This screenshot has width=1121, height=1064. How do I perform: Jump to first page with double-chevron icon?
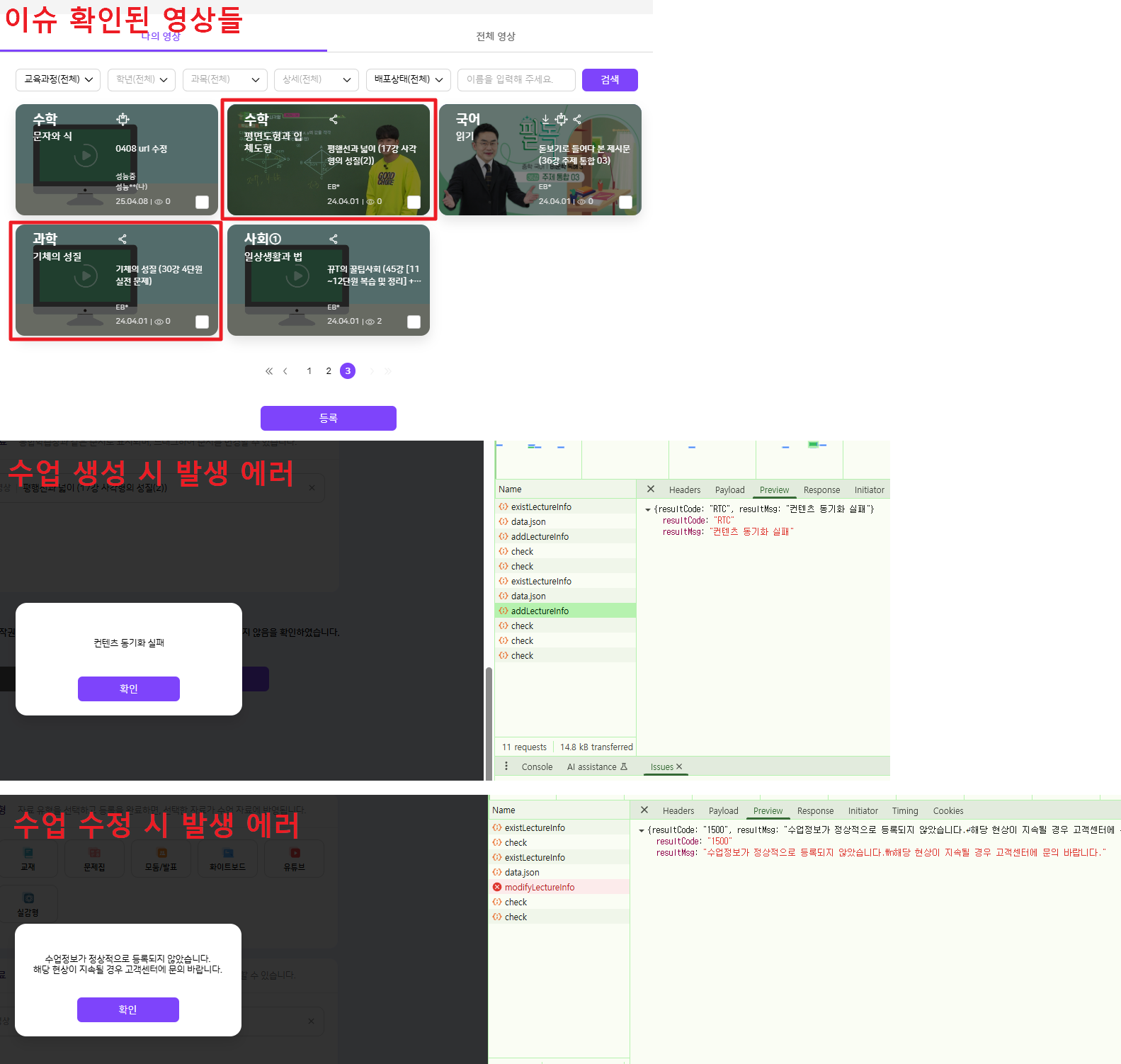point(269,371)
